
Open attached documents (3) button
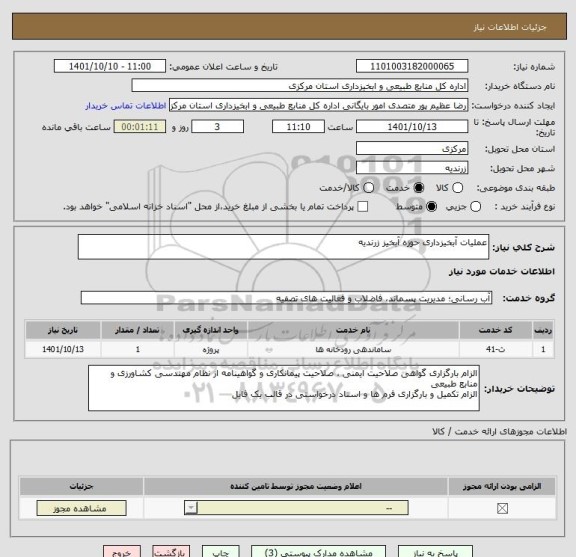tap(318, 552)
